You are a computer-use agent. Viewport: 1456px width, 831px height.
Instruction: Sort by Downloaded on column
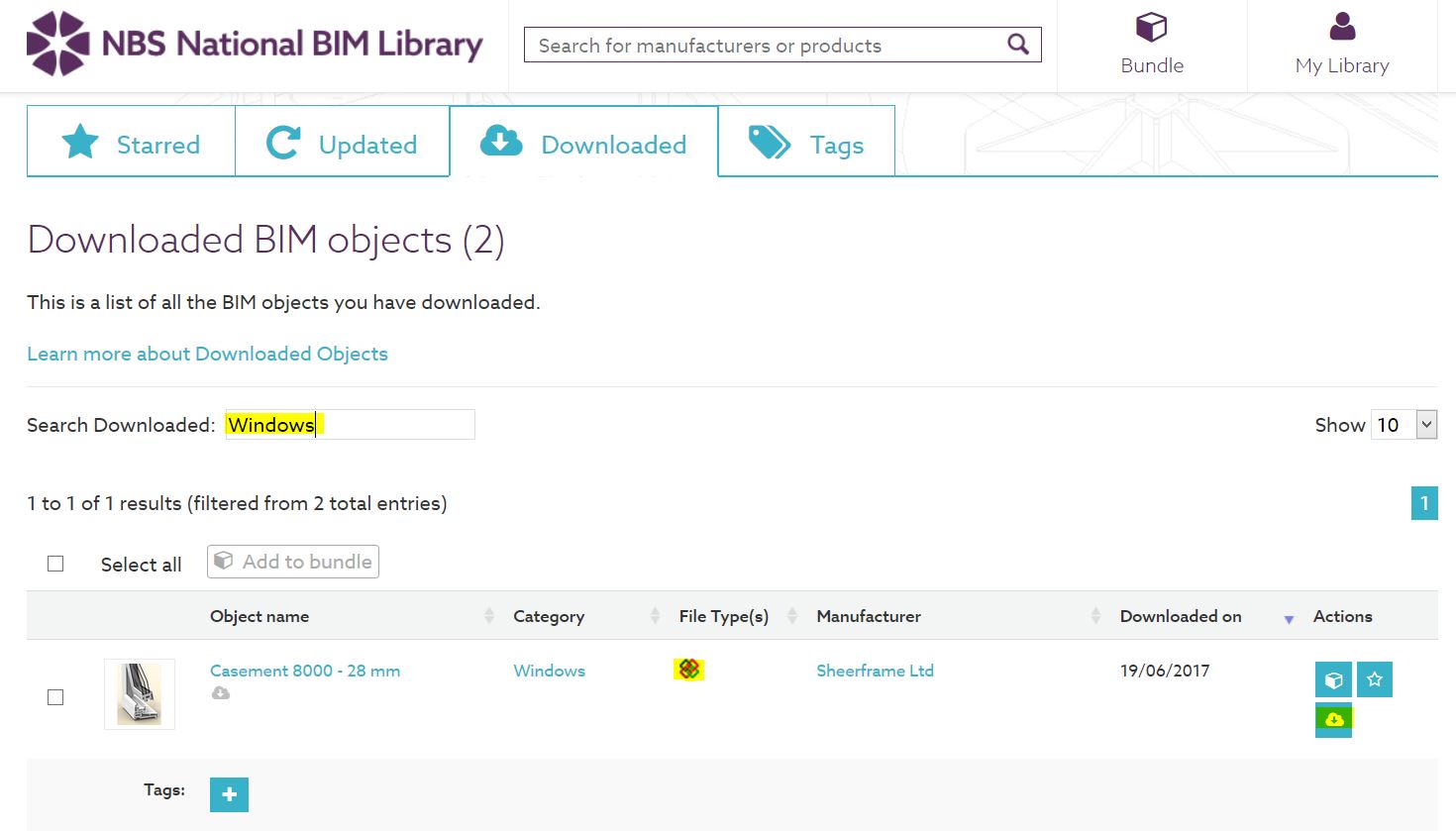click(x=1181, y=616)
